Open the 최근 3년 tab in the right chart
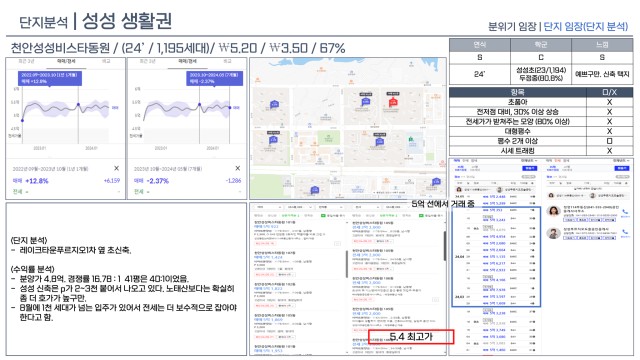Viewport: 640px width, 360px height. click(x=147, y=62)
